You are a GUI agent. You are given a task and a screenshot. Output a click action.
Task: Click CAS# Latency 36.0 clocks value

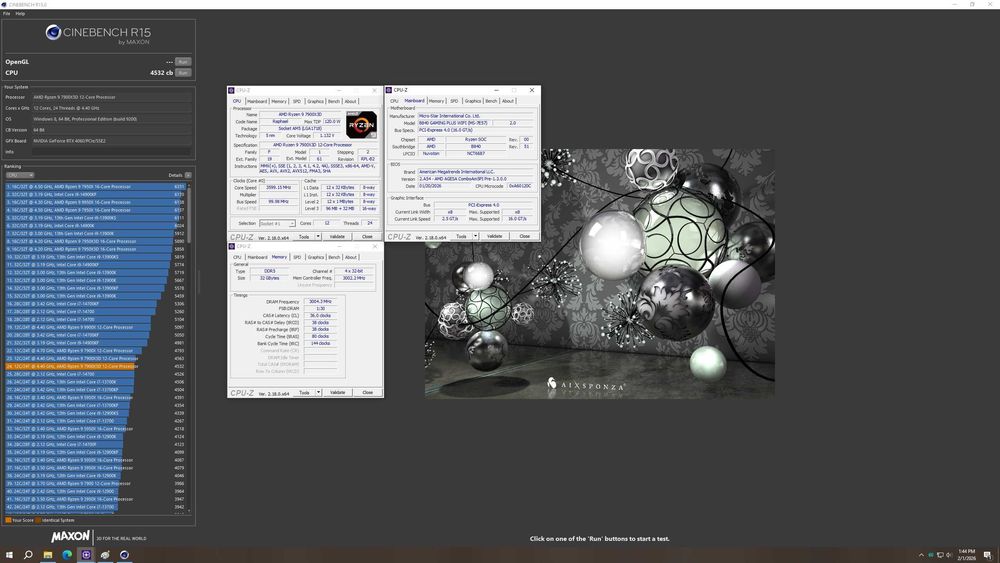[320, 316]
